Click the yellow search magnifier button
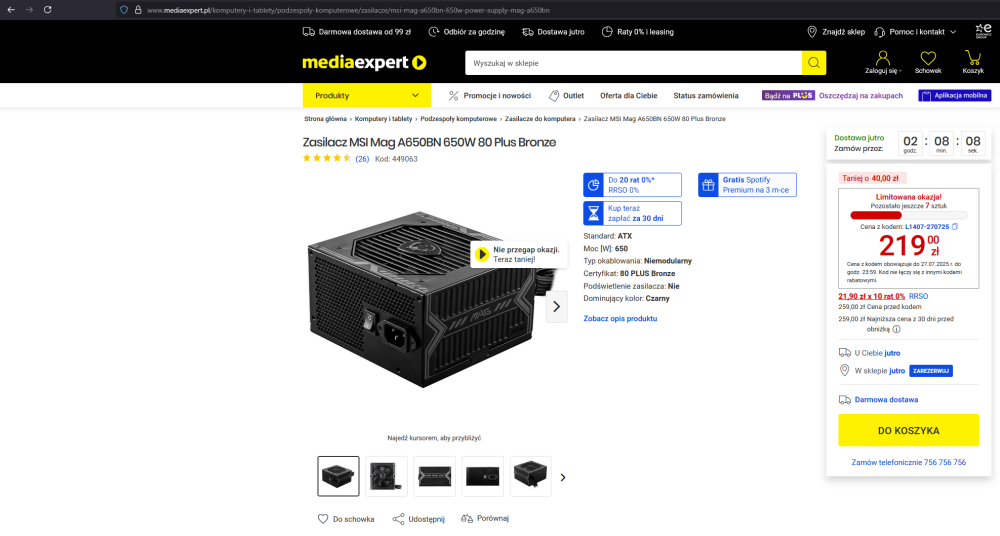1000x536 pixels. coord(814,63)
